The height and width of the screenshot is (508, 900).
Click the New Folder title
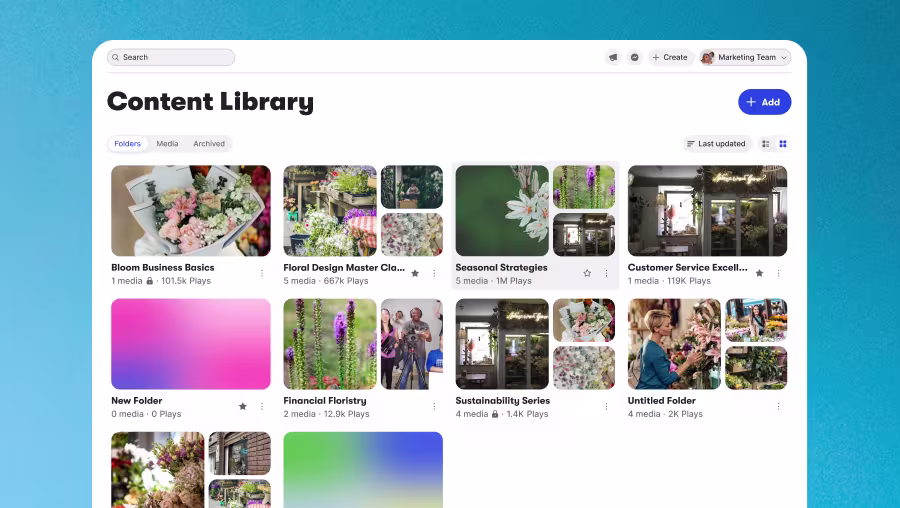click(137, 401)
